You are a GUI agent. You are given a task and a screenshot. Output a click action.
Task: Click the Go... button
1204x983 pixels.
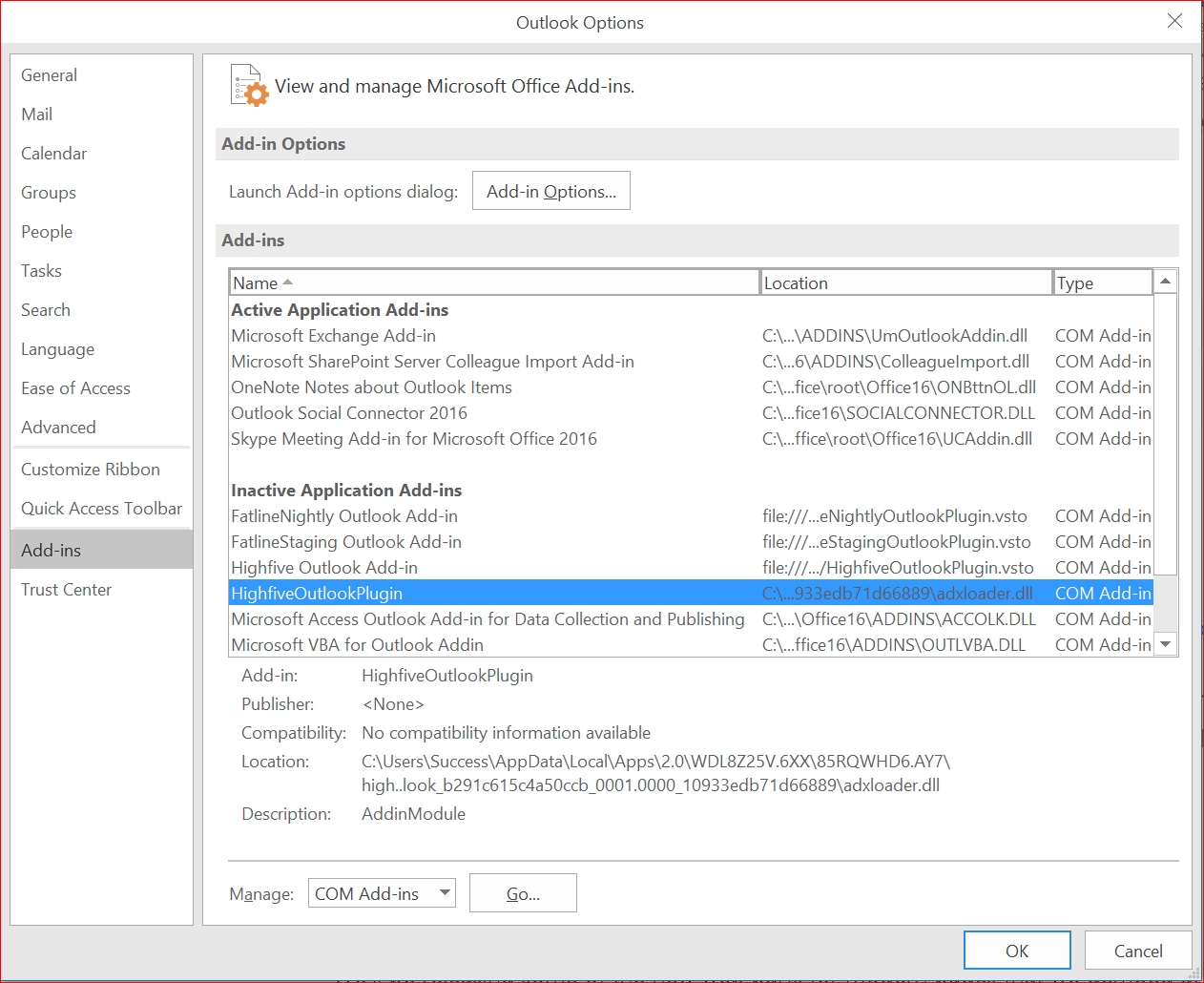coord(523,893)
